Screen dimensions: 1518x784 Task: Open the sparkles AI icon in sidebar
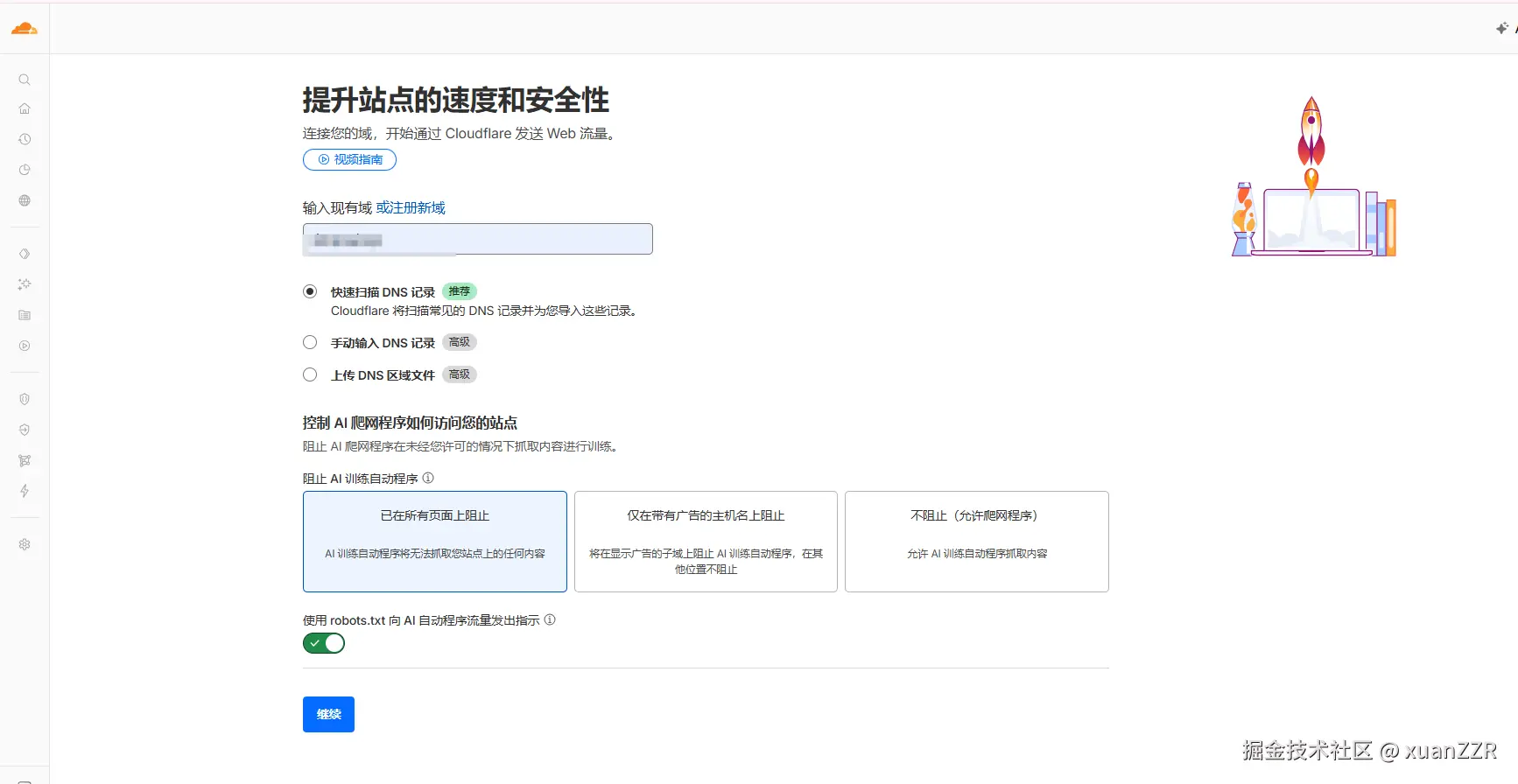[25, 284]
